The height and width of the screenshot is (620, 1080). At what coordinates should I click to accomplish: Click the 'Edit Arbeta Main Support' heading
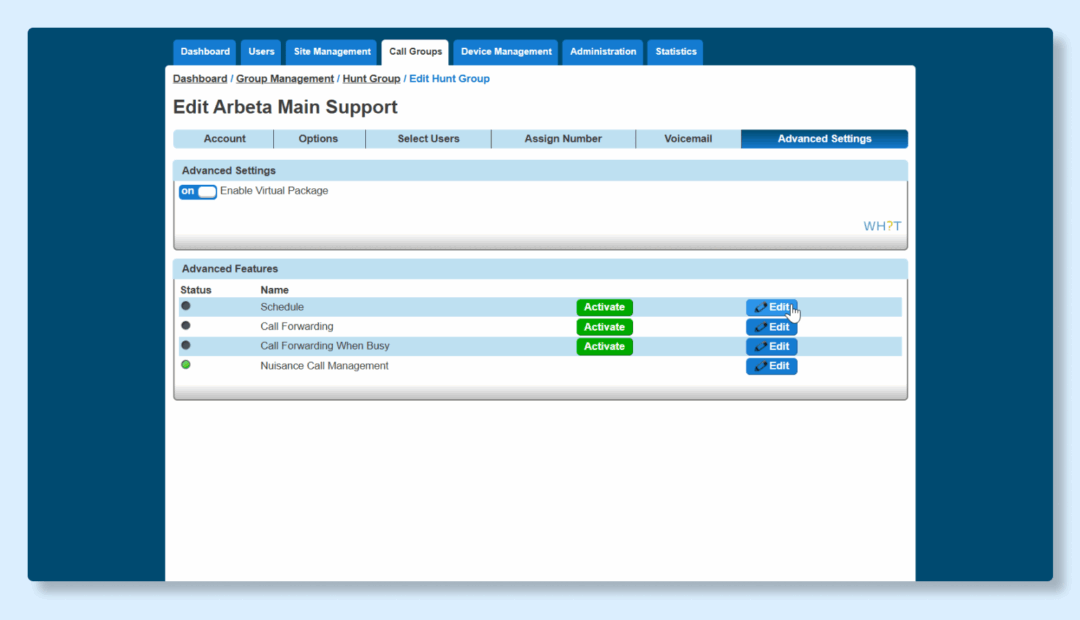(x=285, y=107)
